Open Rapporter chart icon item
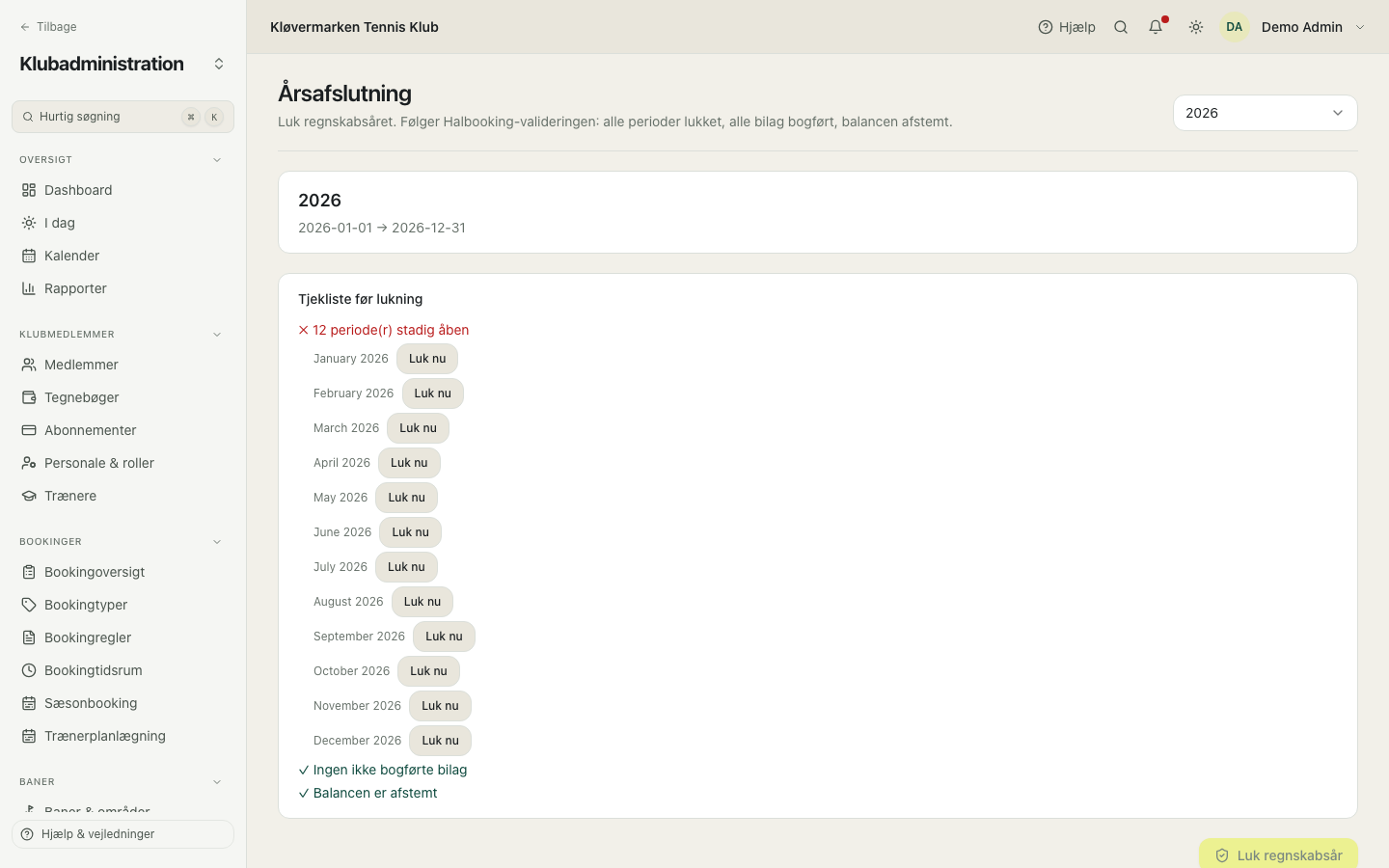Image resolution: width=1389 pixels, height=868 pixels. 123,288
